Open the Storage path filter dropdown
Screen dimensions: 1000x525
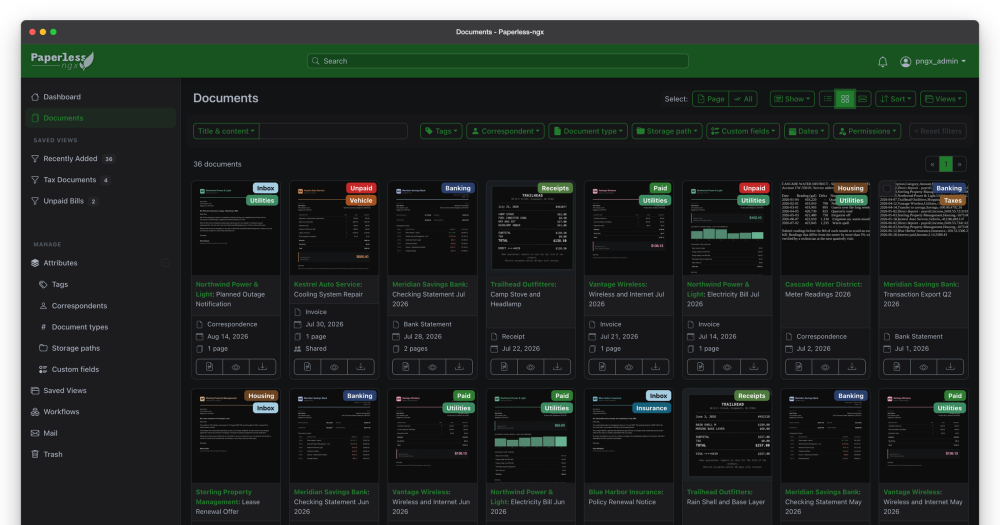pos(667,131)
